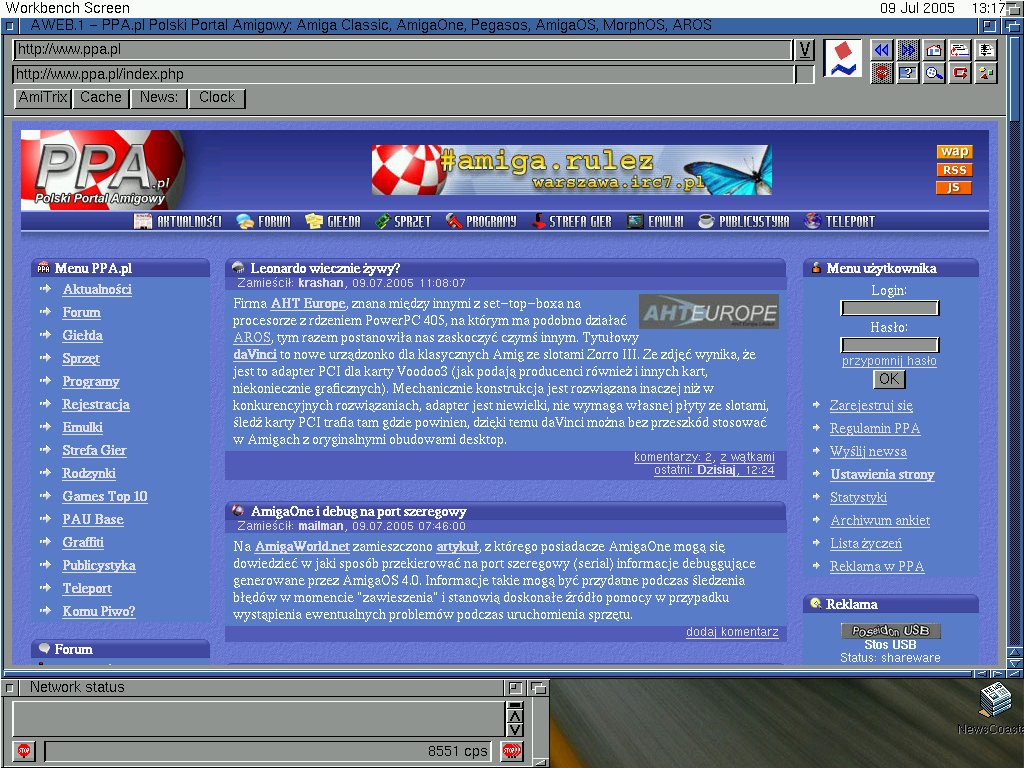1024x768 pixels.
Task: Open GIEŁDA in the top navigation bar
Action: 333,221
